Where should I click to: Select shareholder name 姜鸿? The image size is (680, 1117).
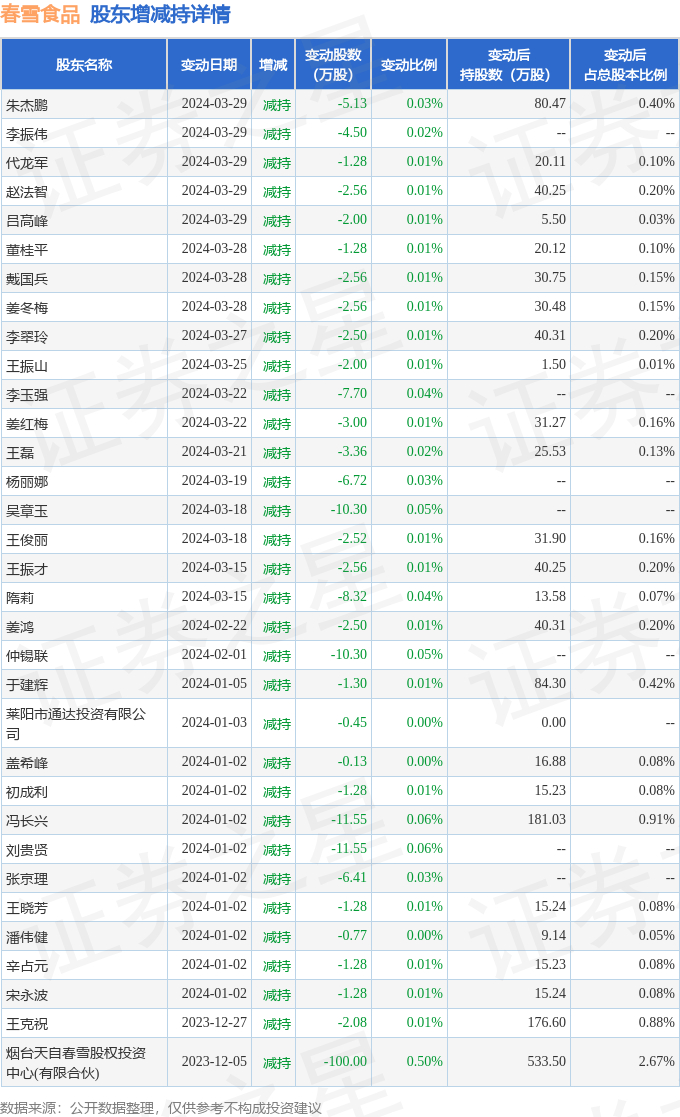tap(20, 626)
